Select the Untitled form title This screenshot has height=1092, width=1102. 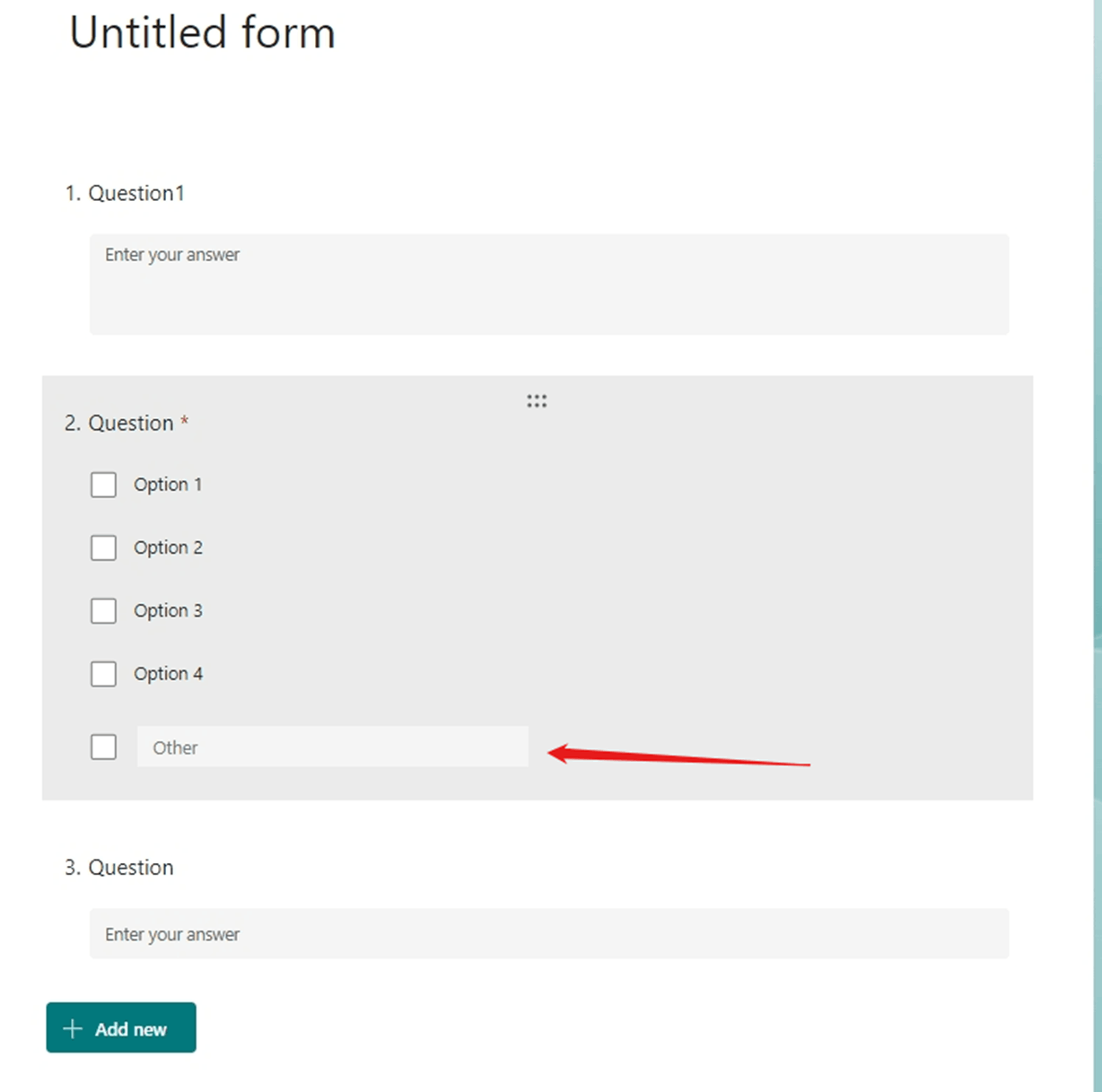click(202, 32)
